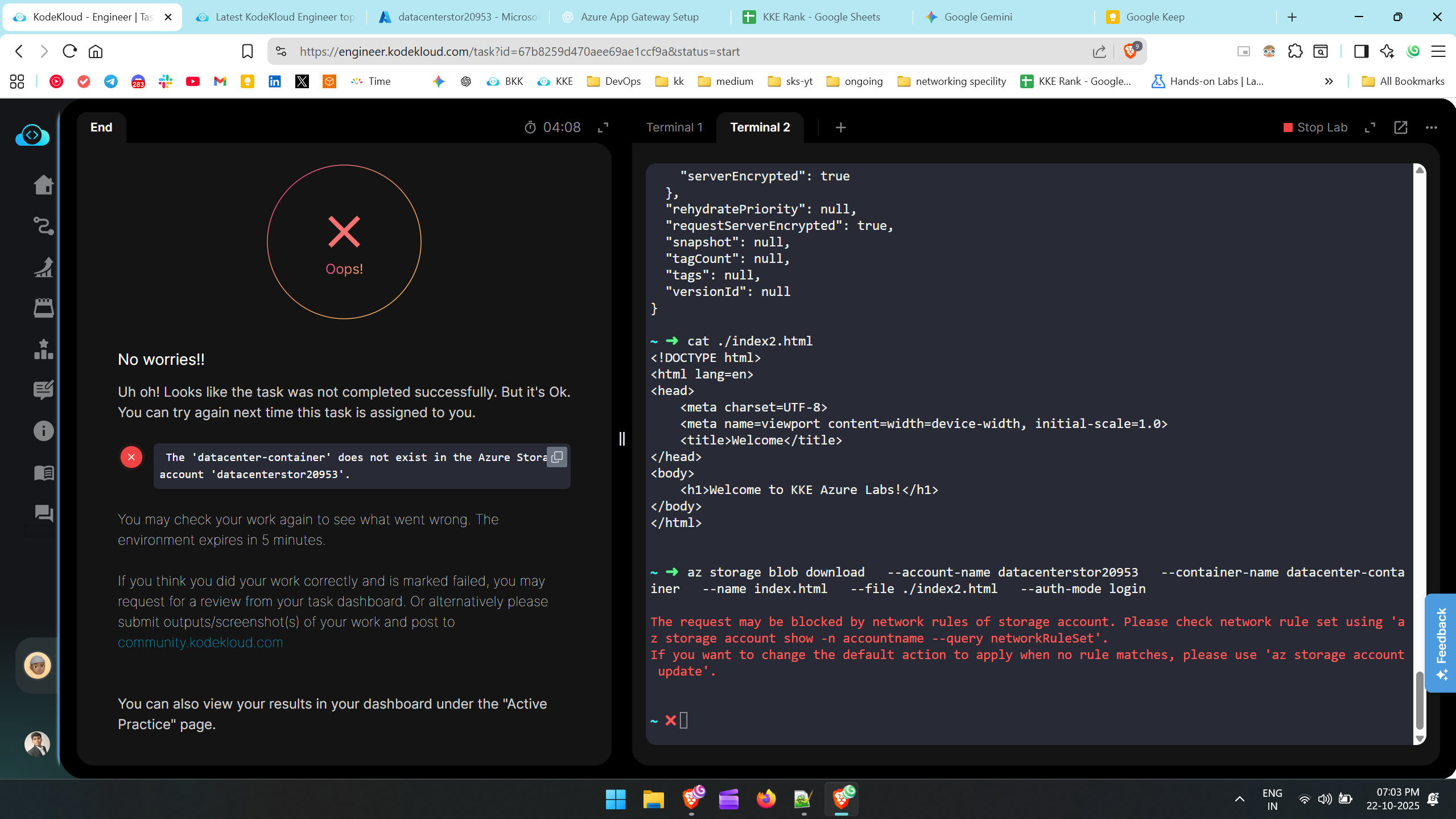Open the learning paths route icon
Image resolution: width=1456 pixels, height=819 pixels.
point(43,226)
